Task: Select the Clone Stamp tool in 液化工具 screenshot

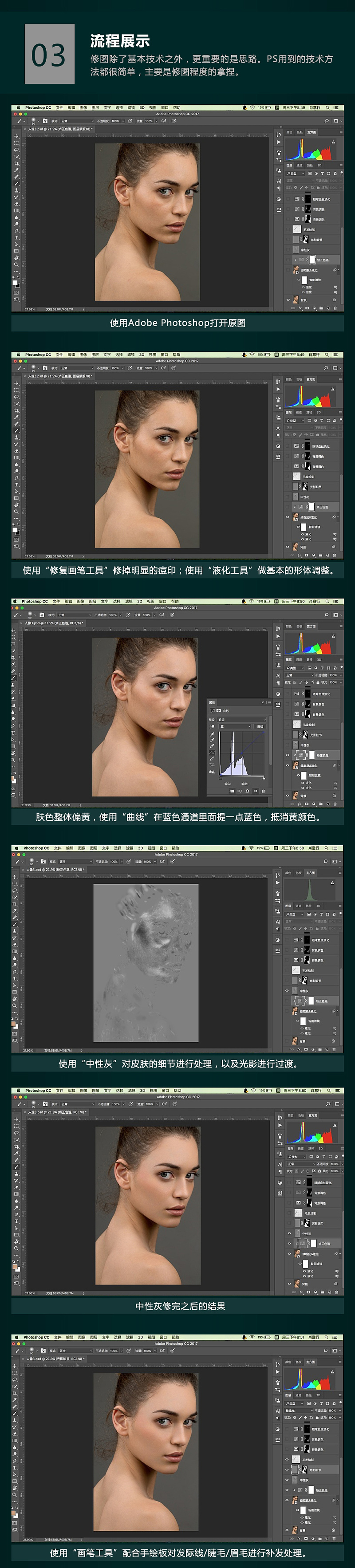Action: tap(16, 437)
